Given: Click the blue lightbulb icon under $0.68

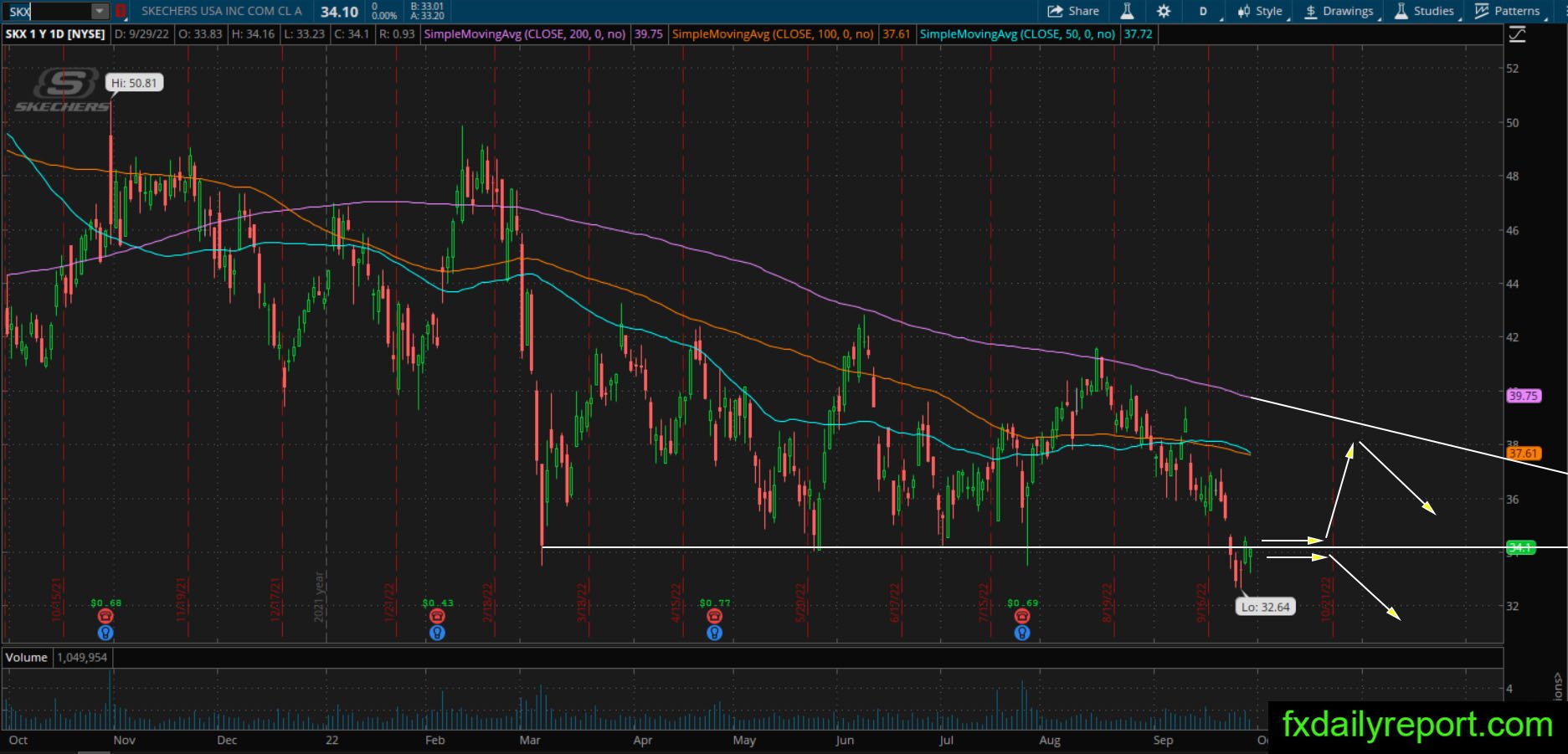Looking at the screenshot, I should click(x=105, y=633).
